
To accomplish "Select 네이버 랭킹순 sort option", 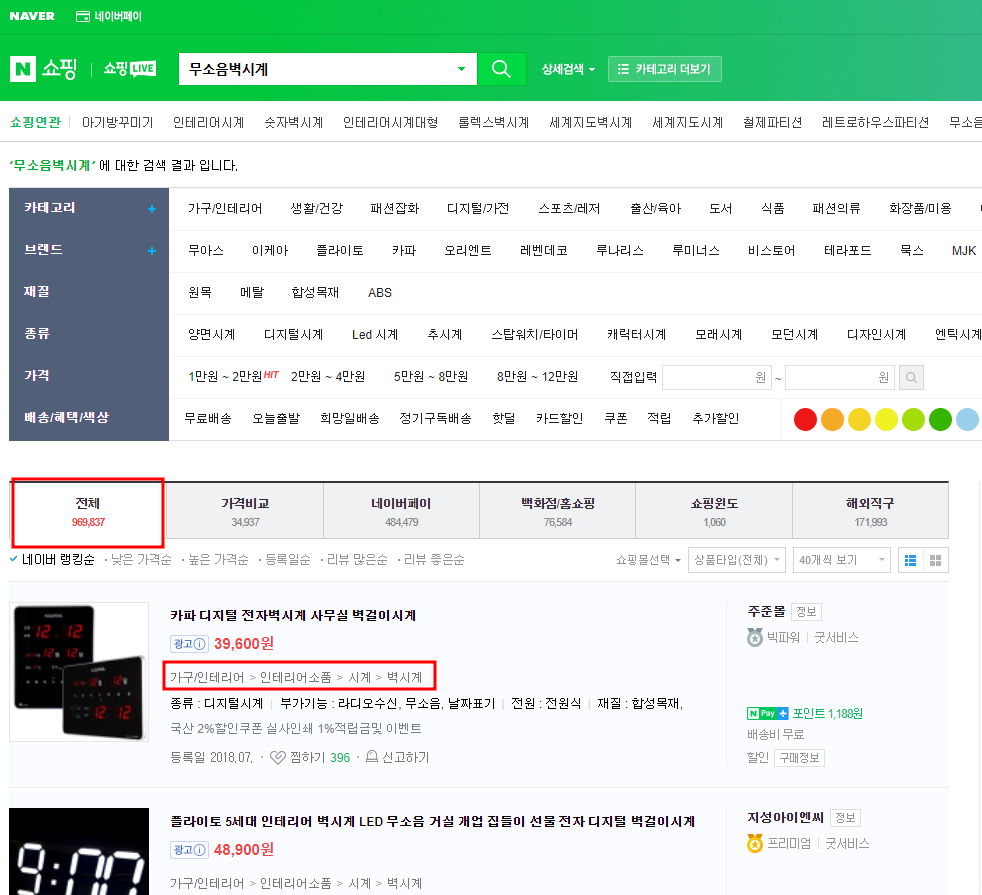I will [x=58, y=559].
